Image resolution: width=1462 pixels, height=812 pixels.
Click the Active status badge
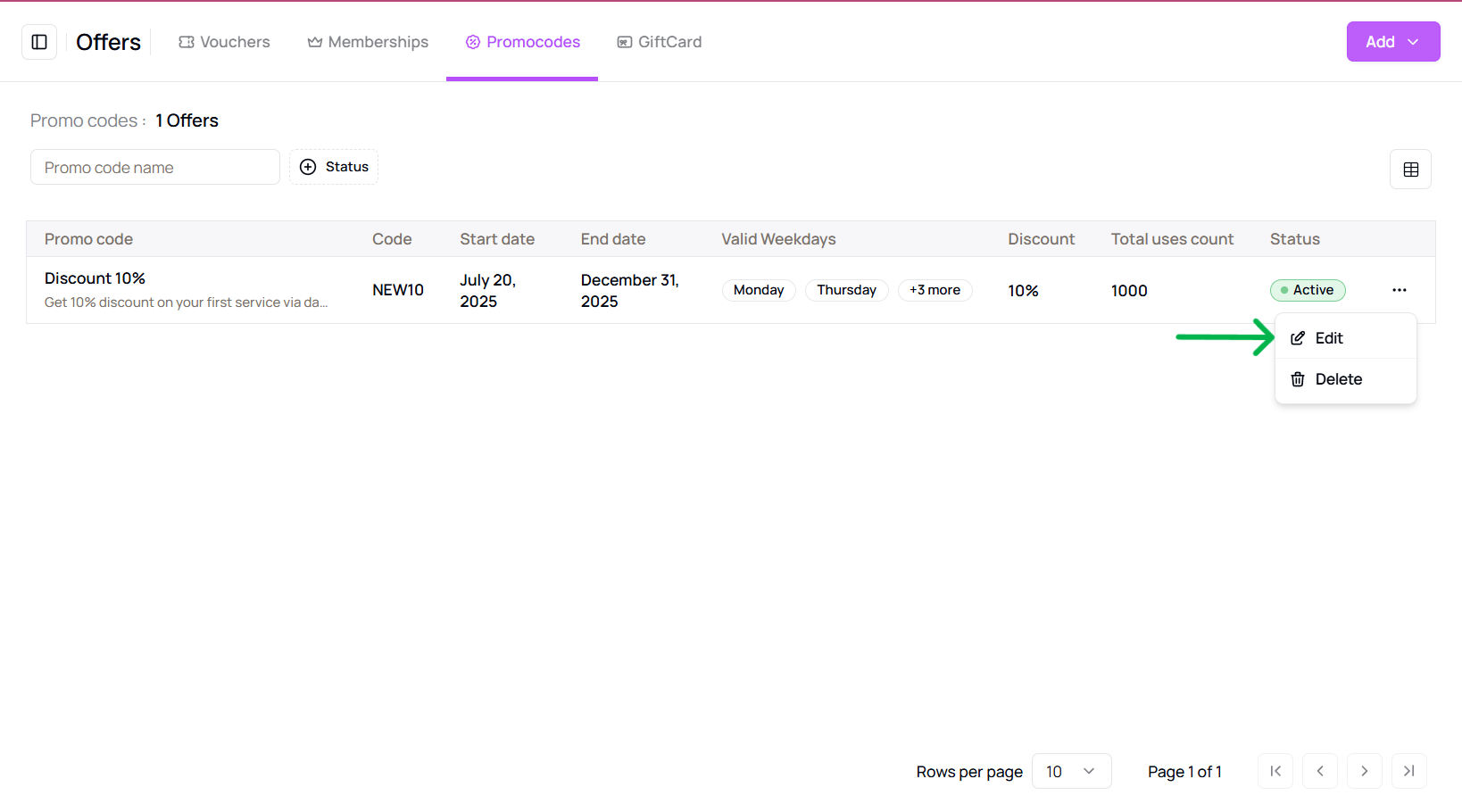coord(1308,290)
